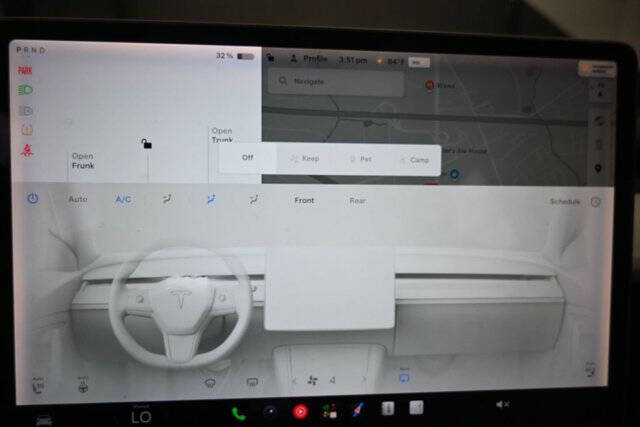The height and width of the screenshot is (427, 640).
Task: Tap the grey fog light indicator icon
Action: (26, 111)
